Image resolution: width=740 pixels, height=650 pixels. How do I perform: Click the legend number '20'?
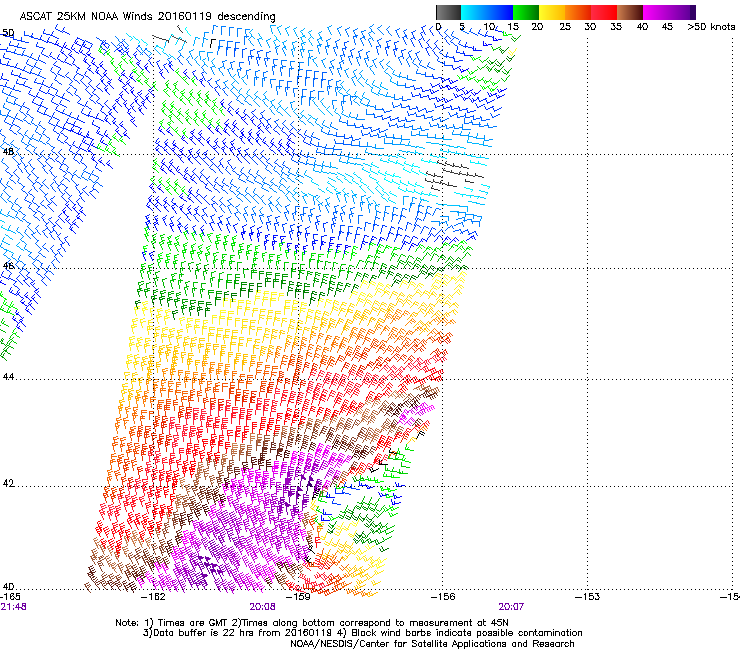pyautogui.click(x=537, y=27)
